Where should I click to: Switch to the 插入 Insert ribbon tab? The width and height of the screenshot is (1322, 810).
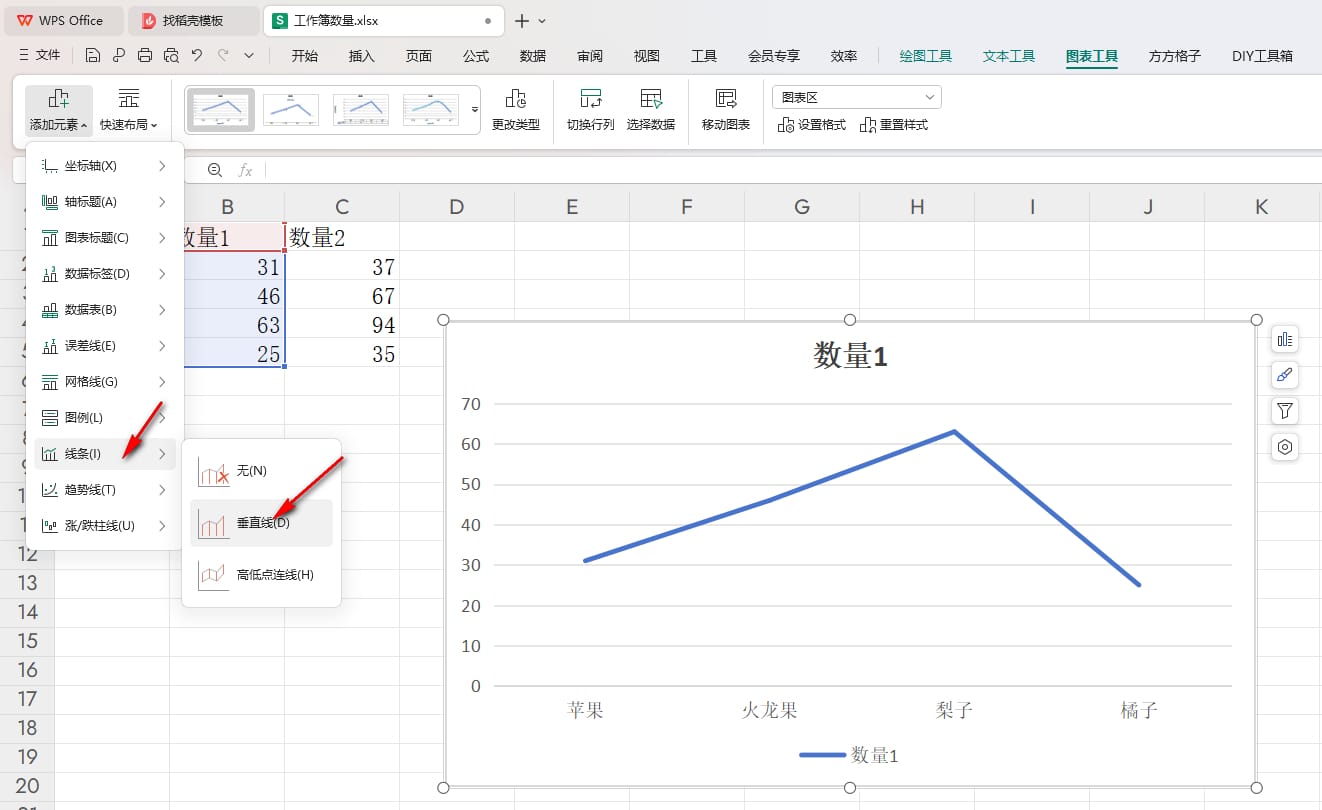tap(362, 56)
